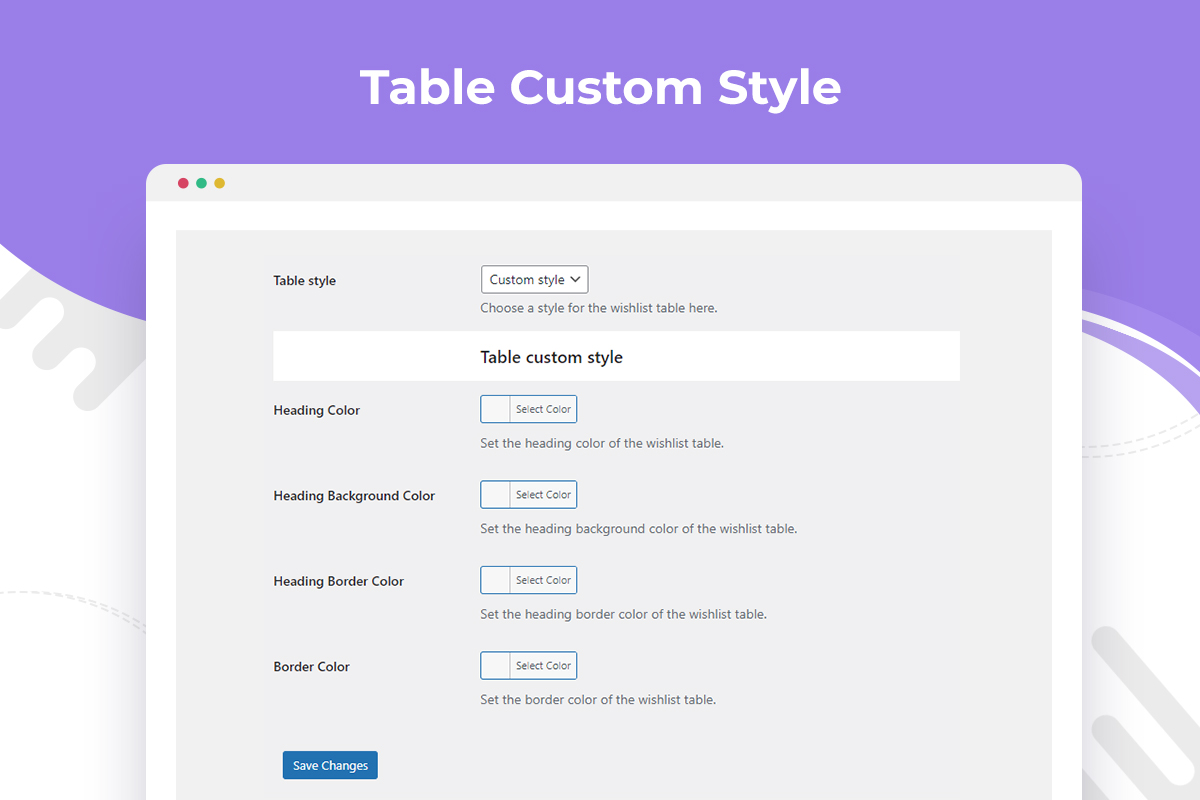Click the "Heading Border Color" label
The height and width of the screenshot is (800, 1200).
[338, 581]
